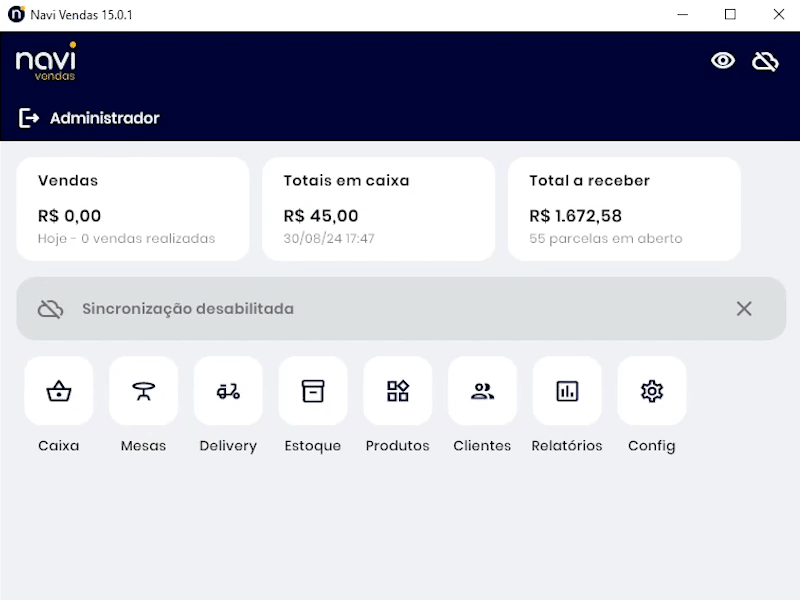Open the Estoque box icon
The image size is (800, 600).
[x=313, y=391]
